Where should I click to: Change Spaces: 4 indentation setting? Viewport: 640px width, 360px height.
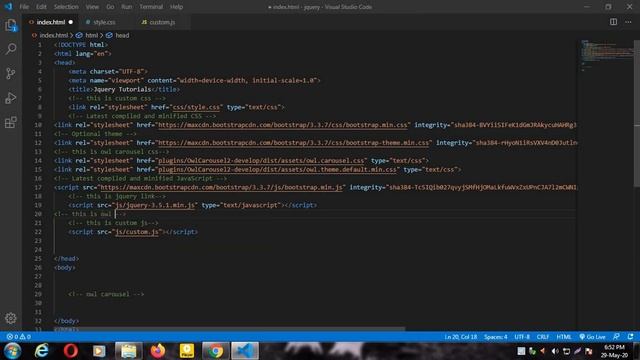coord(496,337)
